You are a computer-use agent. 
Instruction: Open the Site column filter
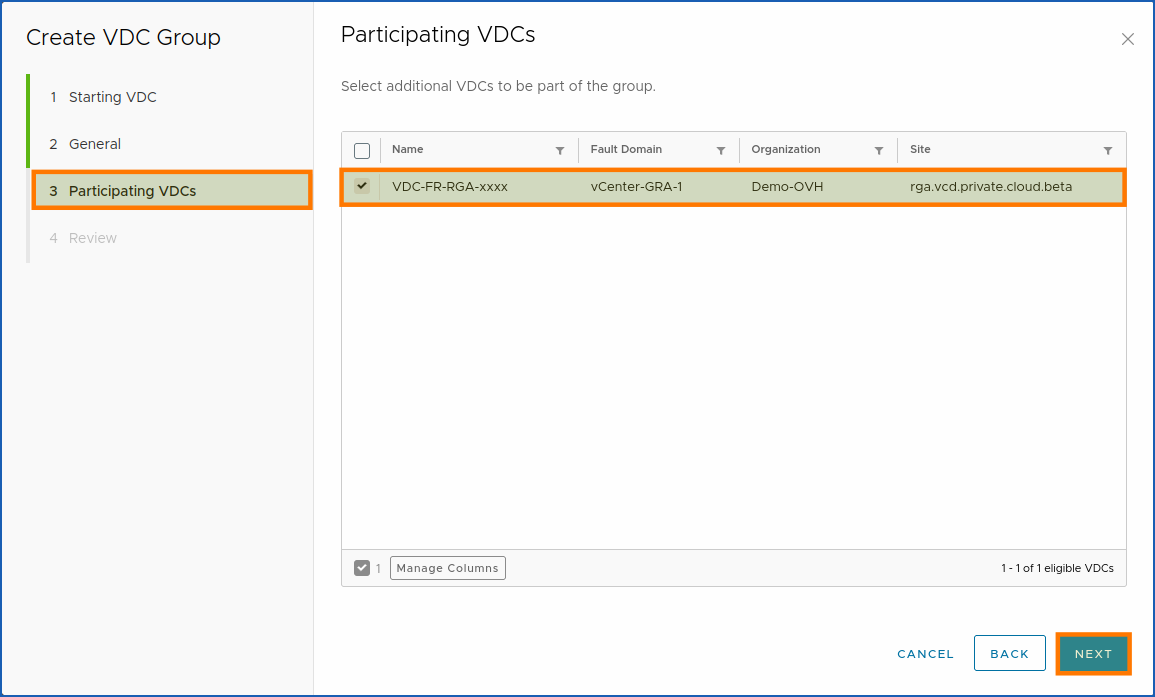(x=1108, y=149)
